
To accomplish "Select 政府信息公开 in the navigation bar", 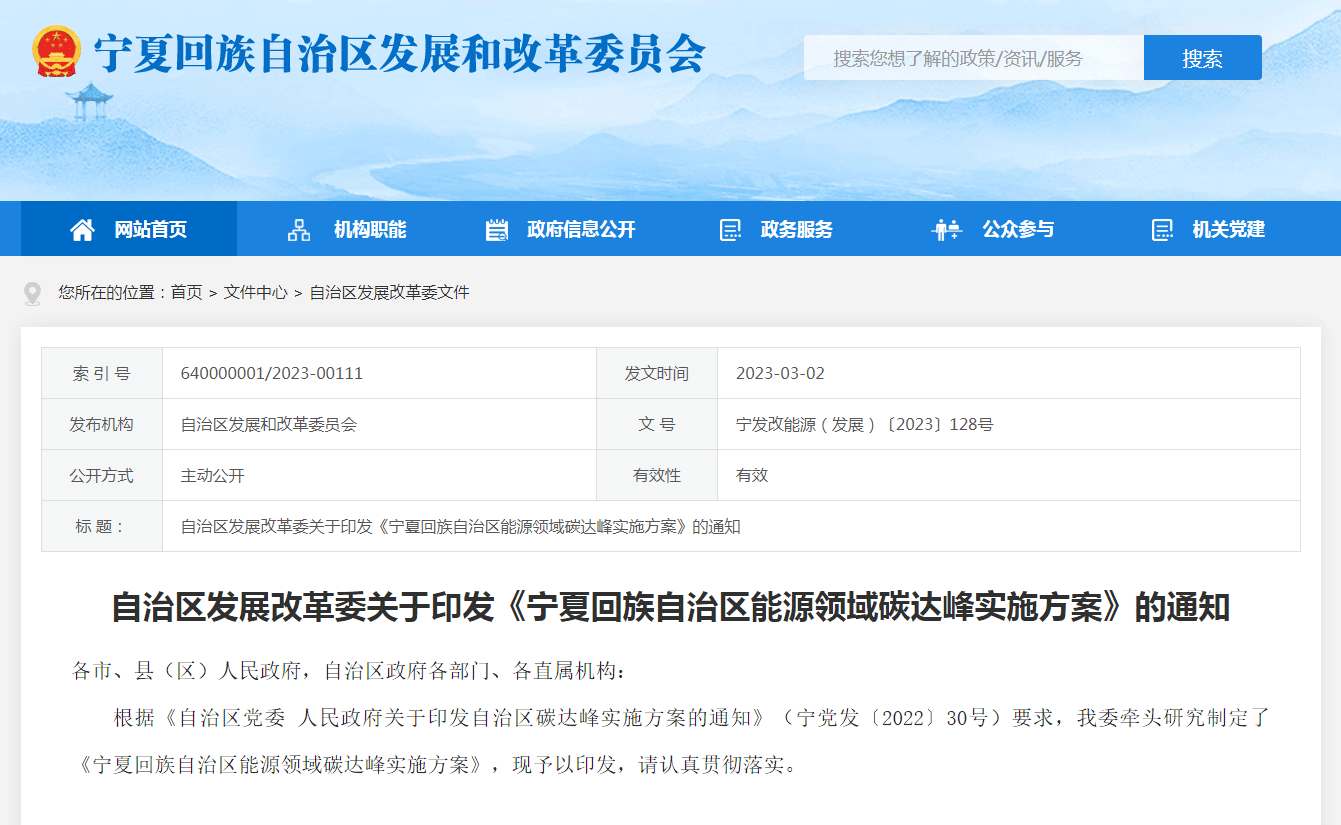I will [x=581, y=230].
